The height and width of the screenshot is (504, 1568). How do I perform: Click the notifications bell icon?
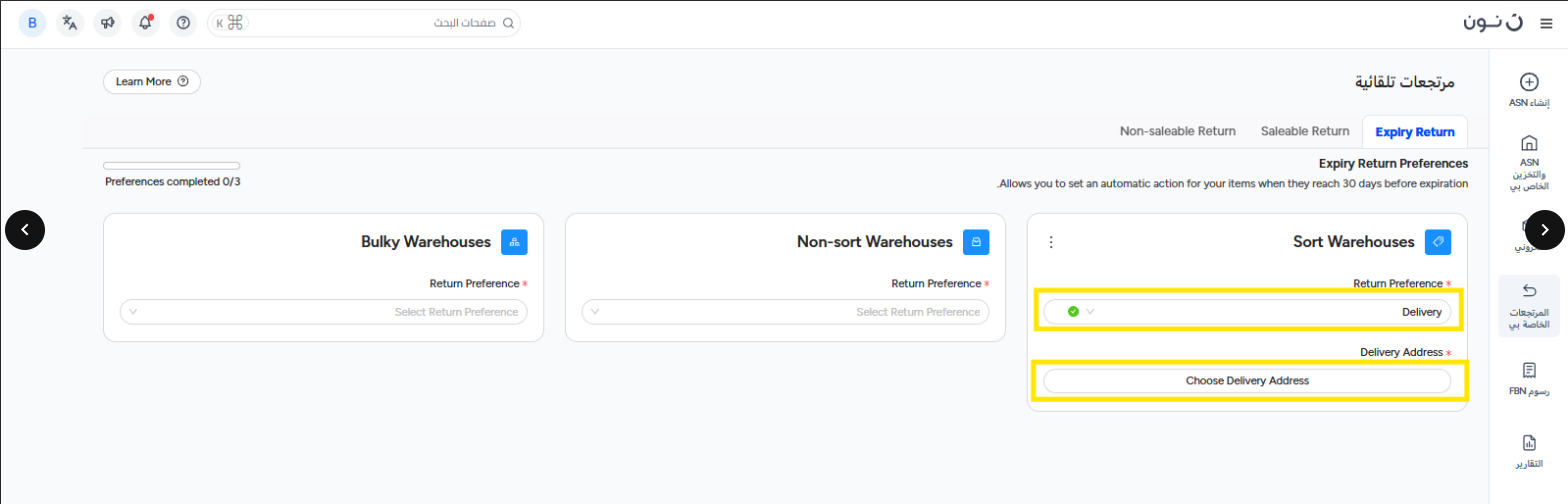pos(145,23)
